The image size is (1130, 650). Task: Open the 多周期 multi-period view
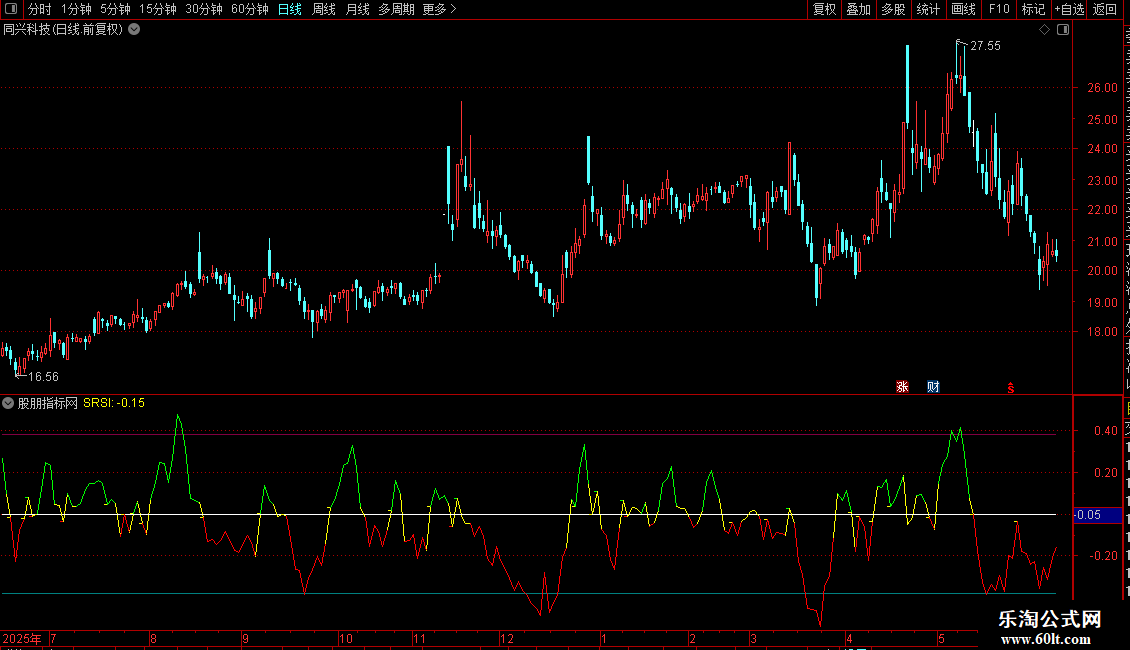click(396, 9)
